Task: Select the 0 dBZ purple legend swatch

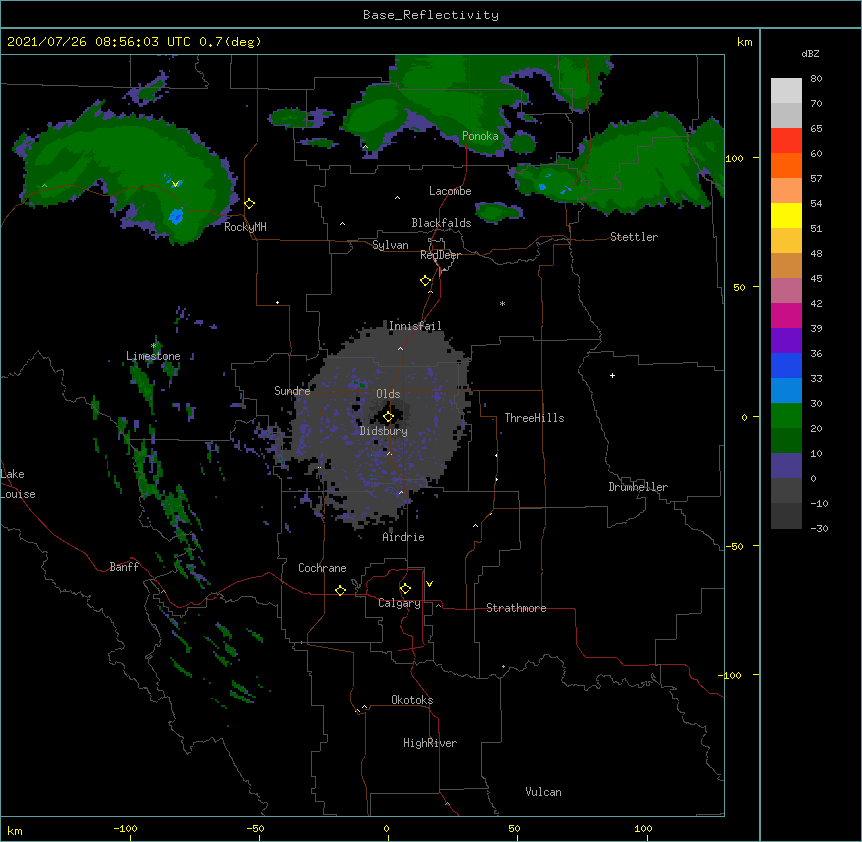Action: (x=786, y=466)
